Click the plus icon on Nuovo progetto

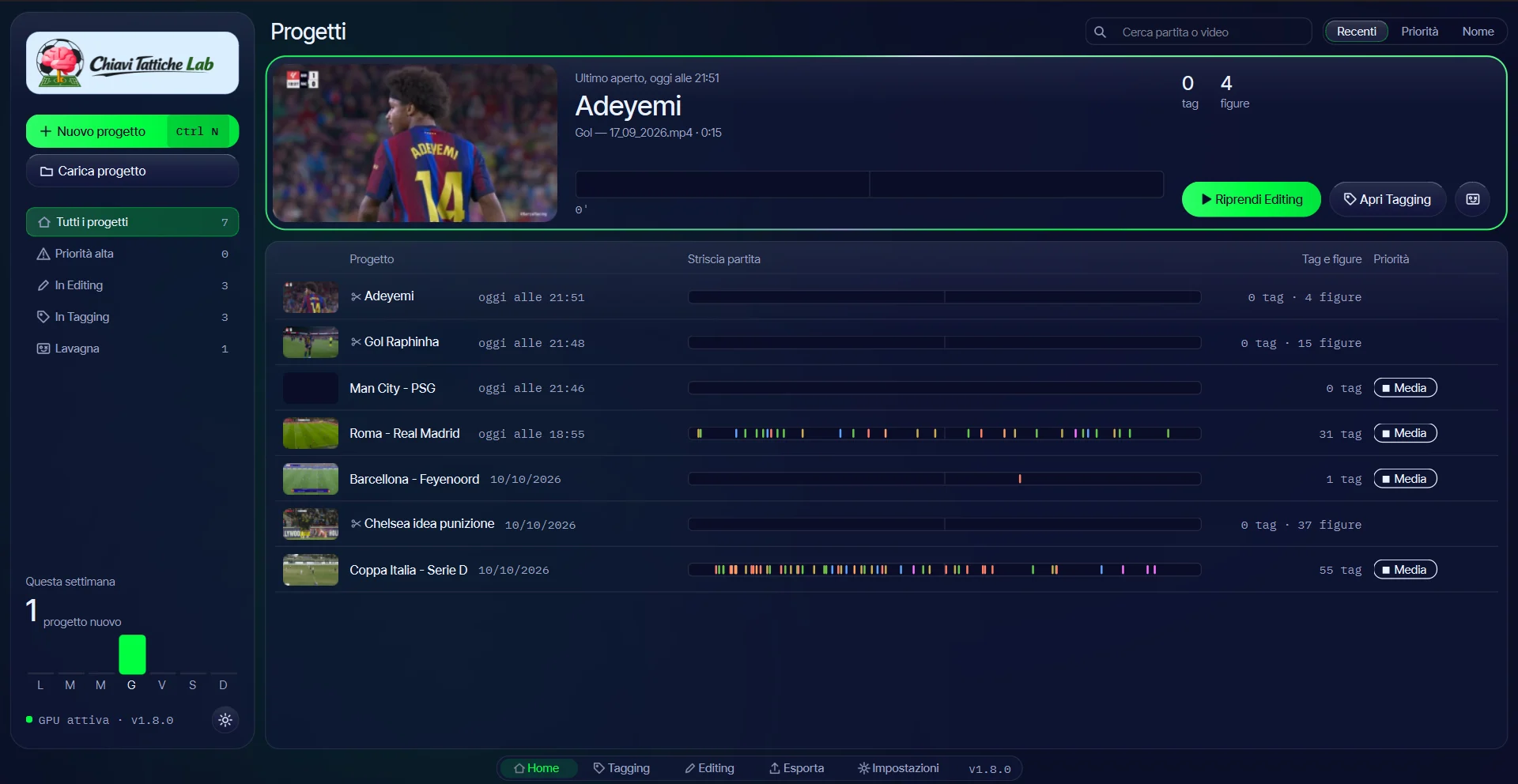[46, 131]
